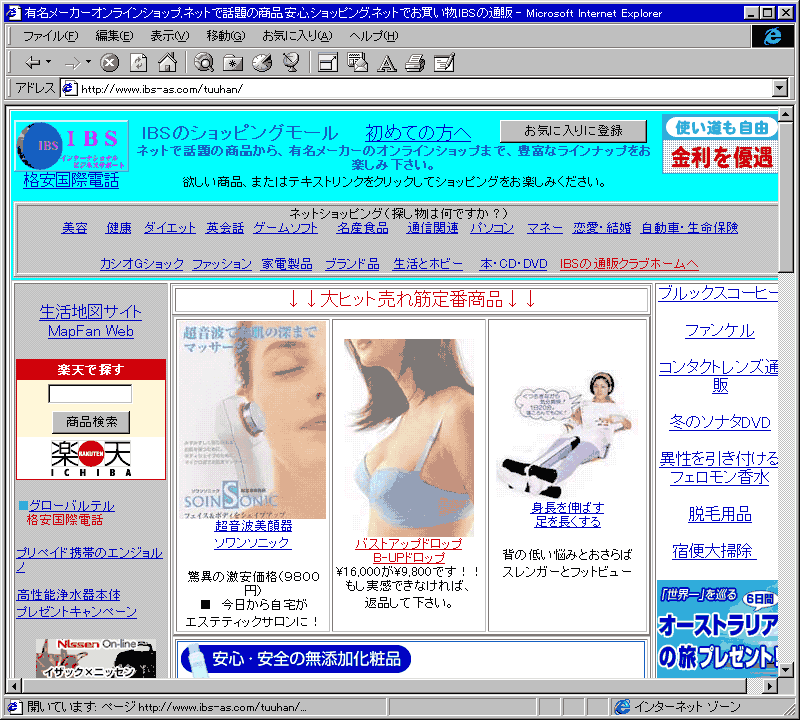Click the Forward arrow toolbar button
The width and height of the screenshot is (800, 720).
(x=72, y=63)
